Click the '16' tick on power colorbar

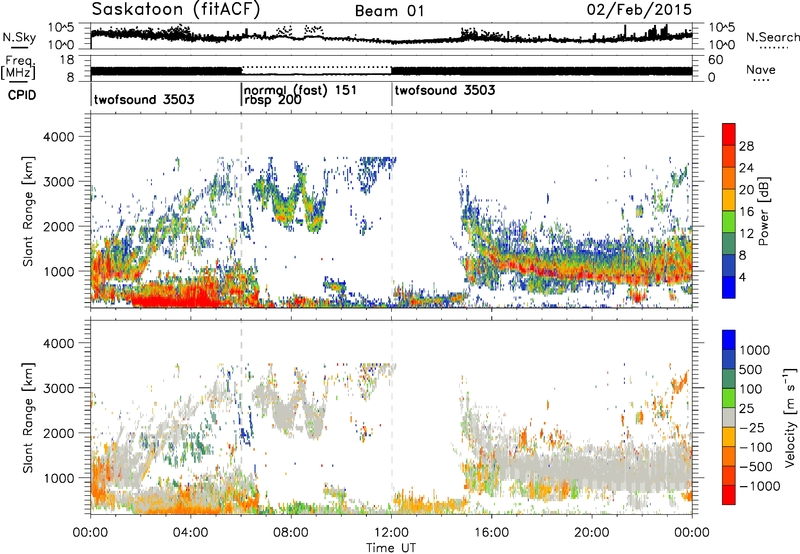(746, 212)
